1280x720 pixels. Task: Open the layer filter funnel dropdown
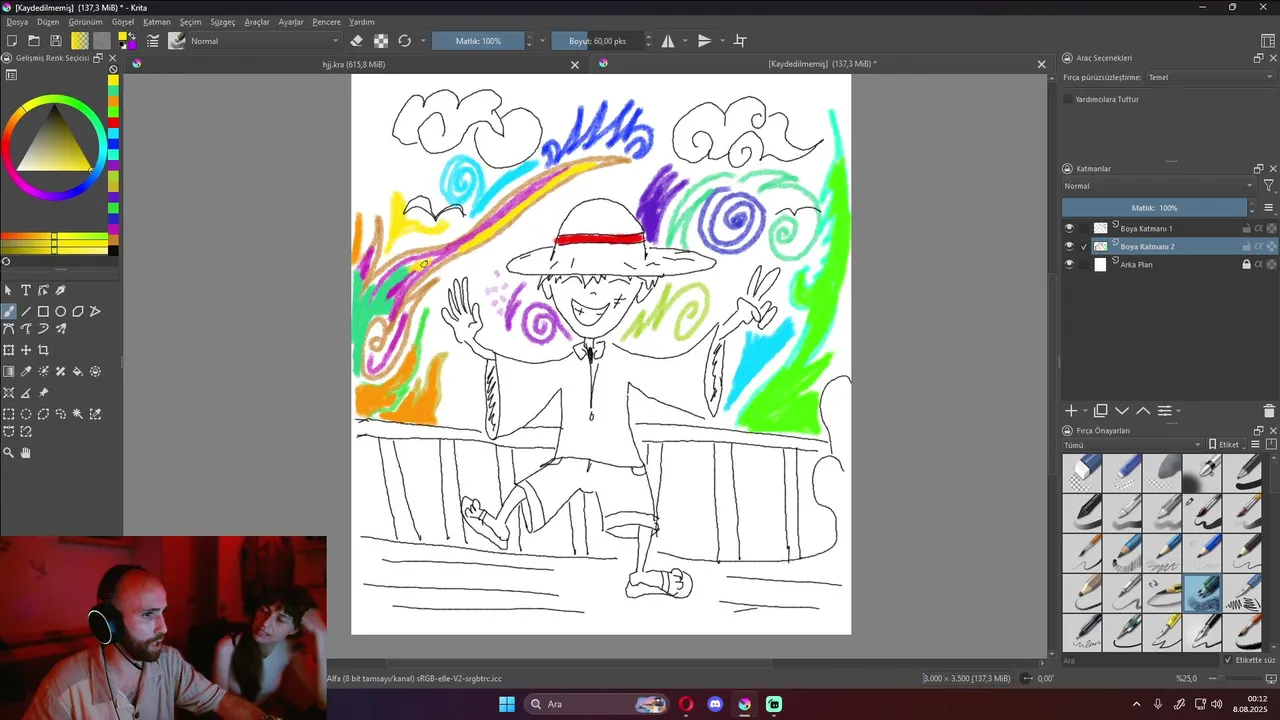pyautogui.click(x=1269, y=186)
